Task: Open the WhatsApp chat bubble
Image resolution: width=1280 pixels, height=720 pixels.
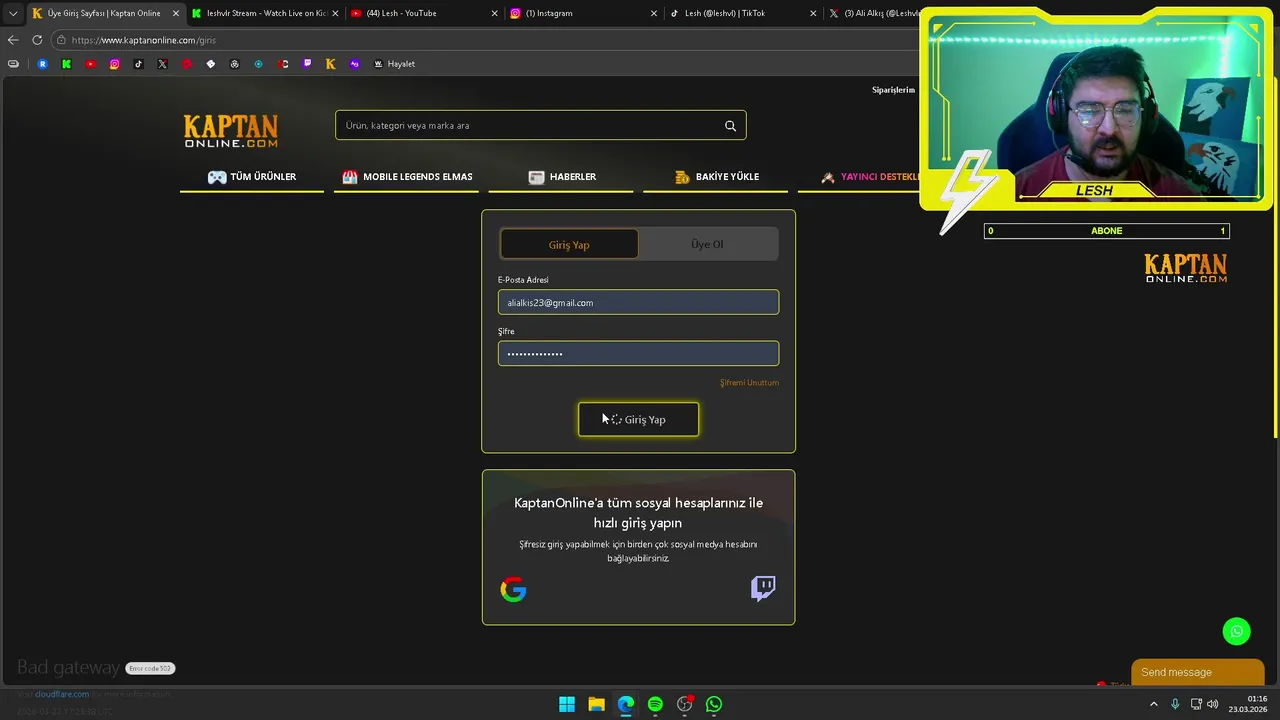Action: coord(1237,631)
